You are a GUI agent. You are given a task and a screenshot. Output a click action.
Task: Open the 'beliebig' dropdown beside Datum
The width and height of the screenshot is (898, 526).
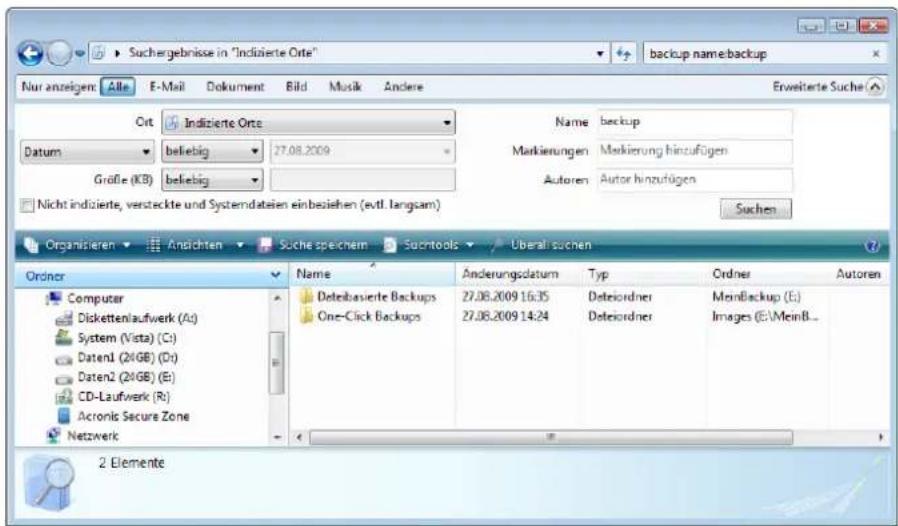coord(212,151)
